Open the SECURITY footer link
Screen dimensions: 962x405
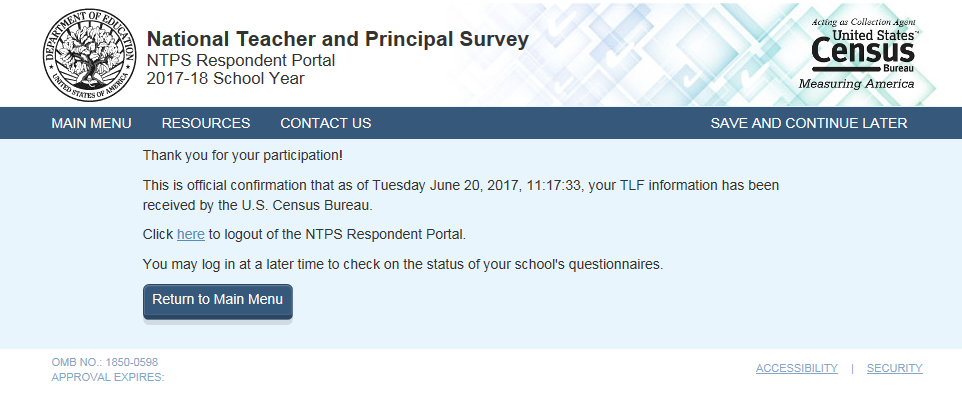pyautogui.click(x=894, y=369)
